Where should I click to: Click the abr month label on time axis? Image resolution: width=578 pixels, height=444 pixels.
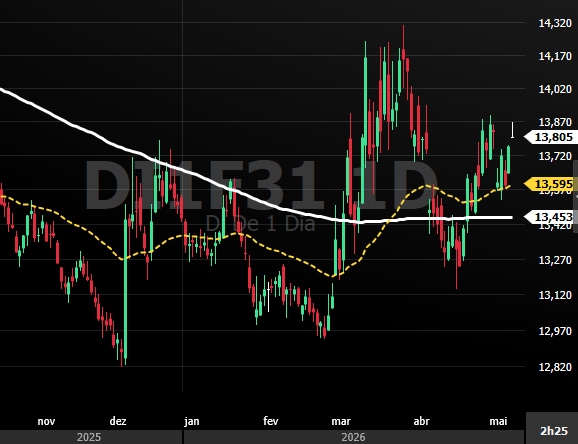pos(421,421)
